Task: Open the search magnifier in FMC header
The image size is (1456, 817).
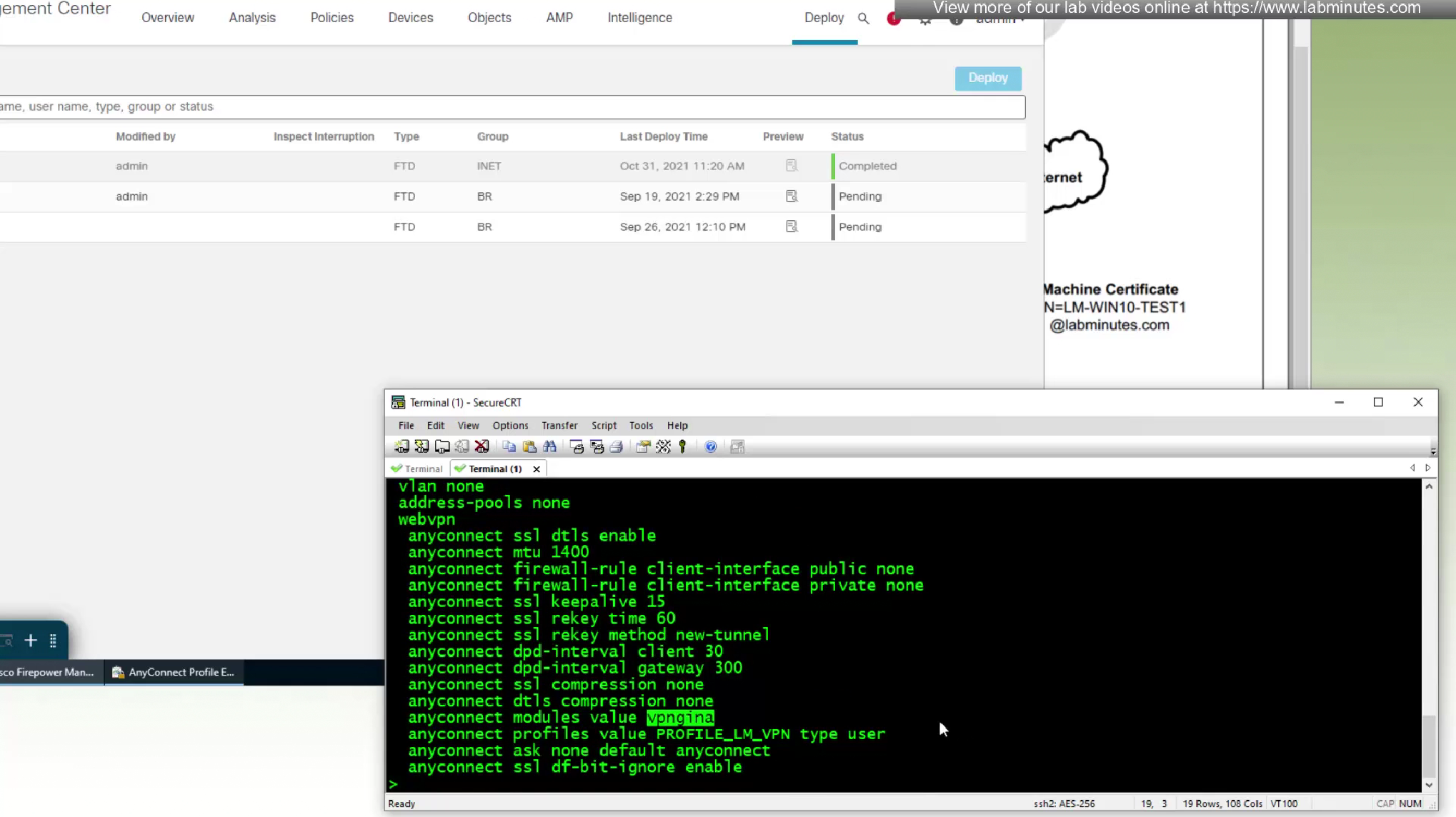Action: (863, 19)
